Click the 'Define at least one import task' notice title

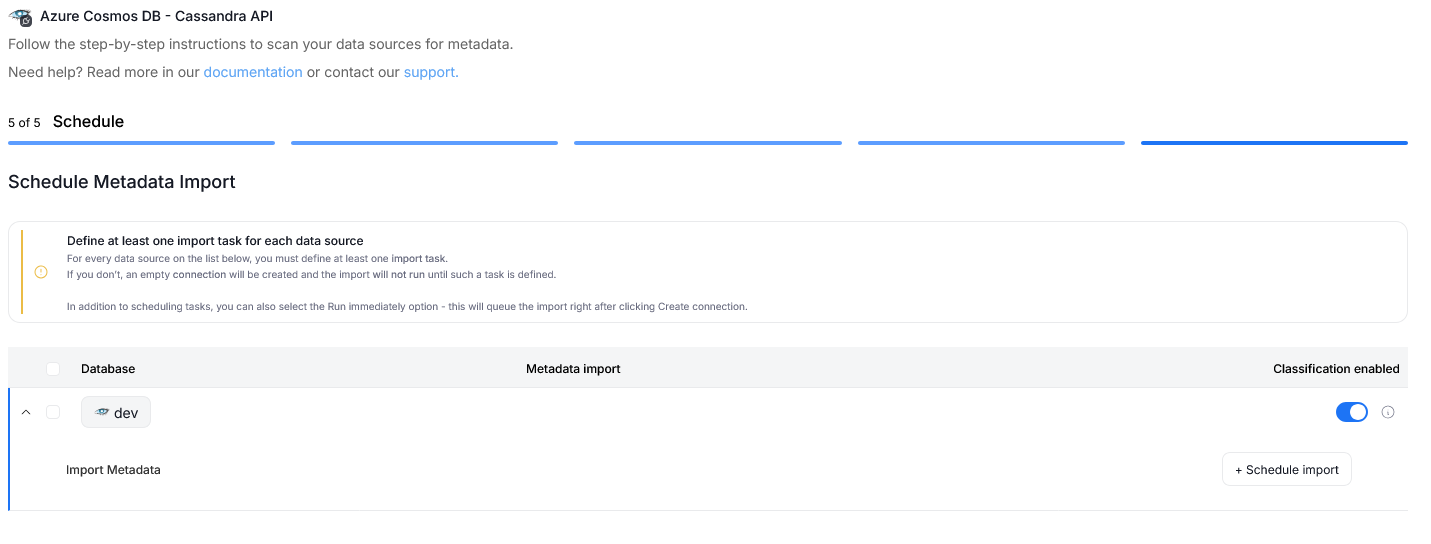(215, 241)
